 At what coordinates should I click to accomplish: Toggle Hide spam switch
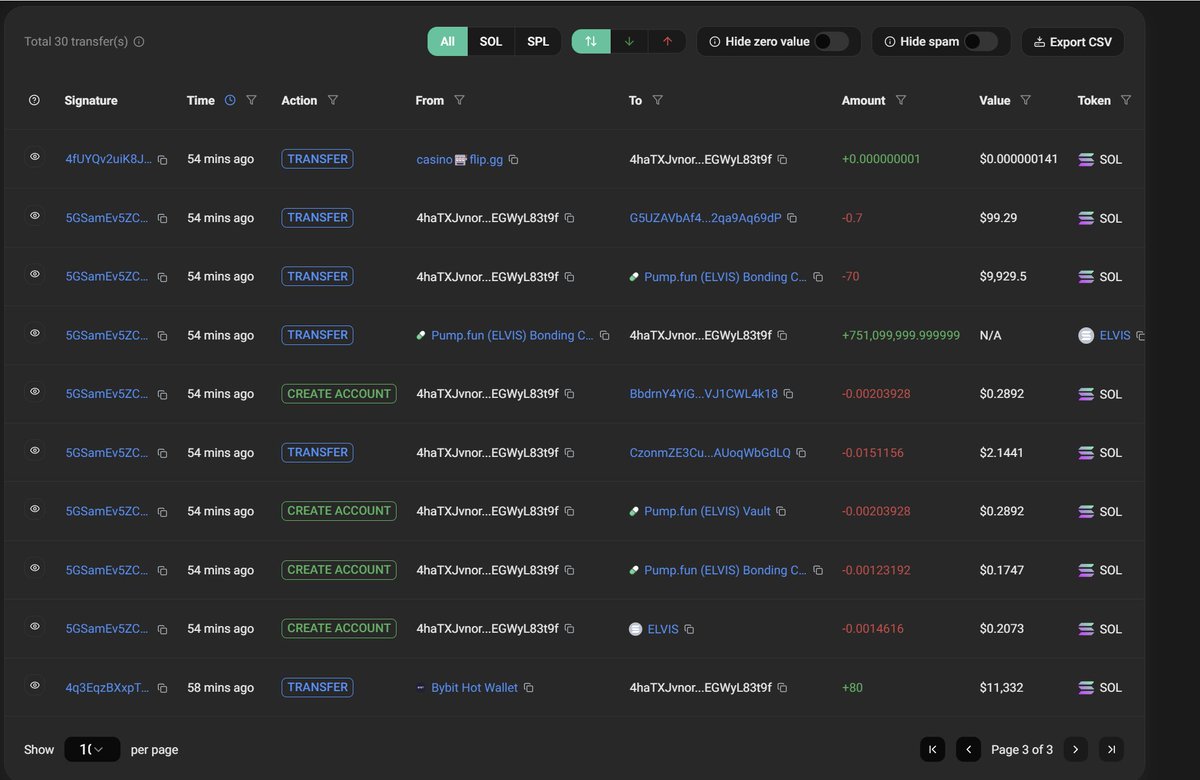(x=981, y=41)
